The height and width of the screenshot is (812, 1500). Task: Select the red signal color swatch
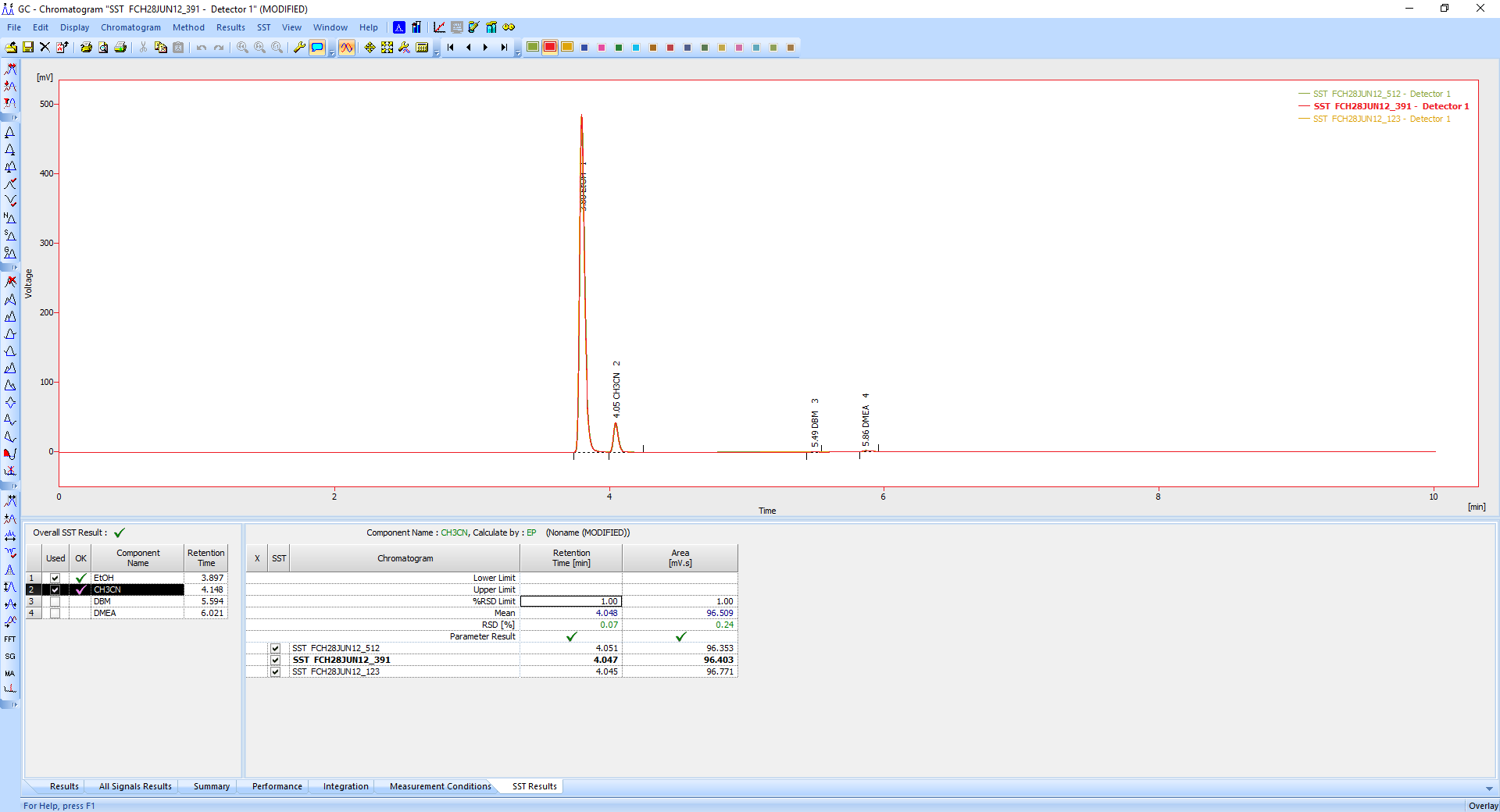pyautogui.click(x=550, y=48)
